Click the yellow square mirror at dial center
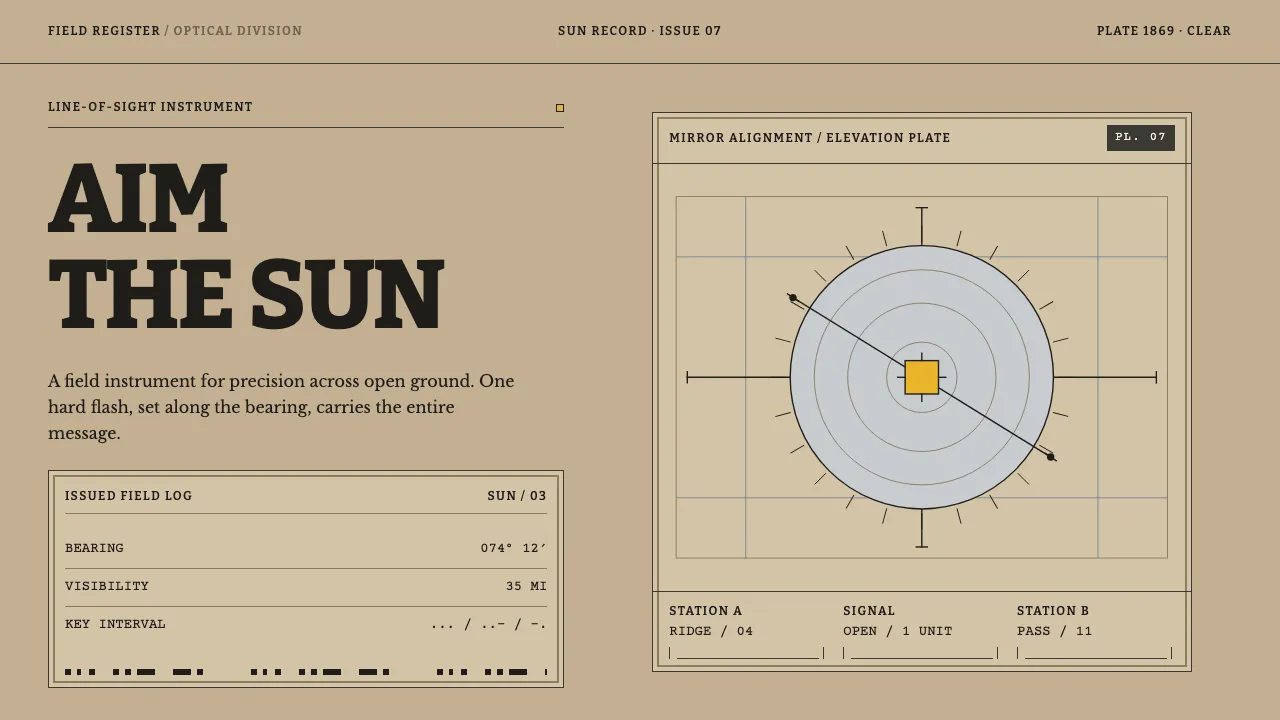The width and height of the screenshot is (1280, 720). [922, 378]
